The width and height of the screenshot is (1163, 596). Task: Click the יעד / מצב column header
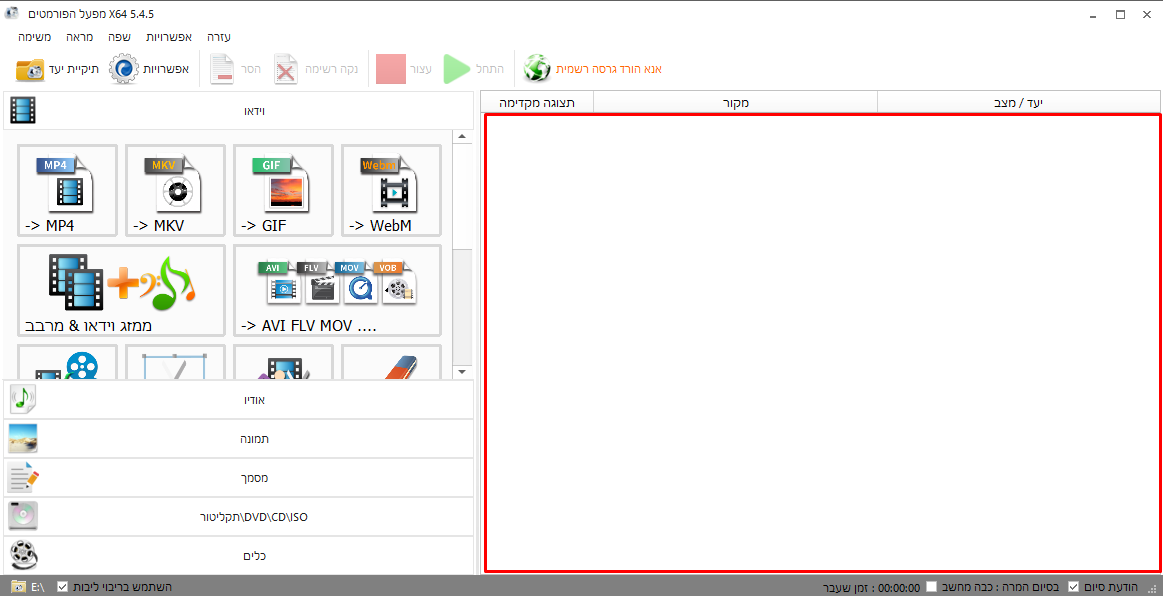(1018, 103)
